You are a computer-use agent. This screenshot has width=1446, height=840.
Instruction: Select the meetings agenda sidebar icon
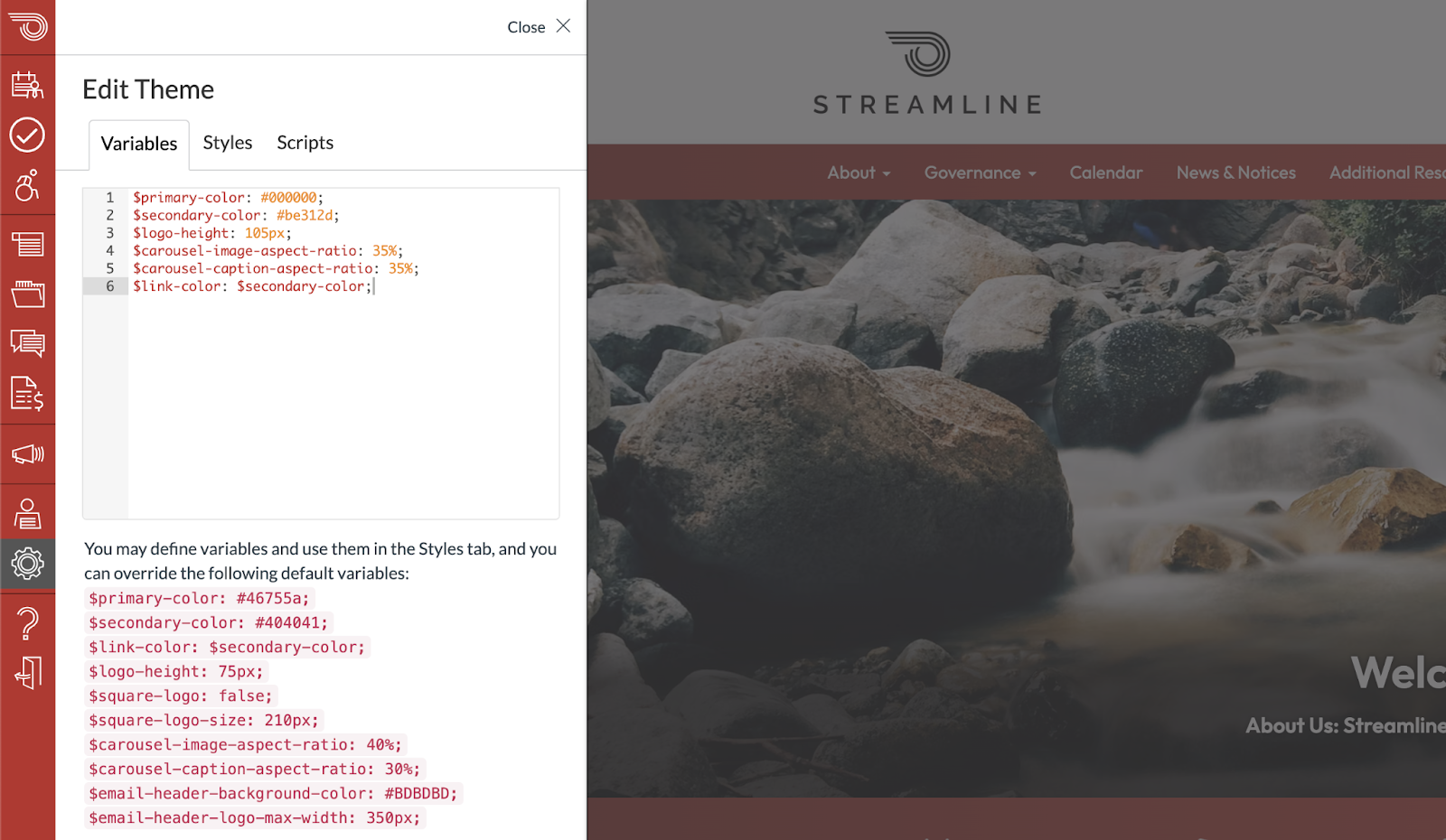[x=27, y=86]
